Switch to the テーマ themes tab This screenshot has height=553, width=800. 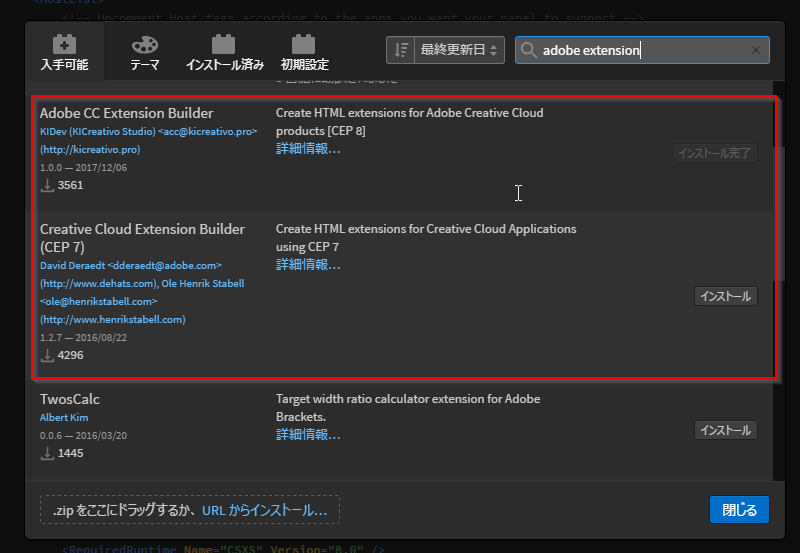point(145,51)
